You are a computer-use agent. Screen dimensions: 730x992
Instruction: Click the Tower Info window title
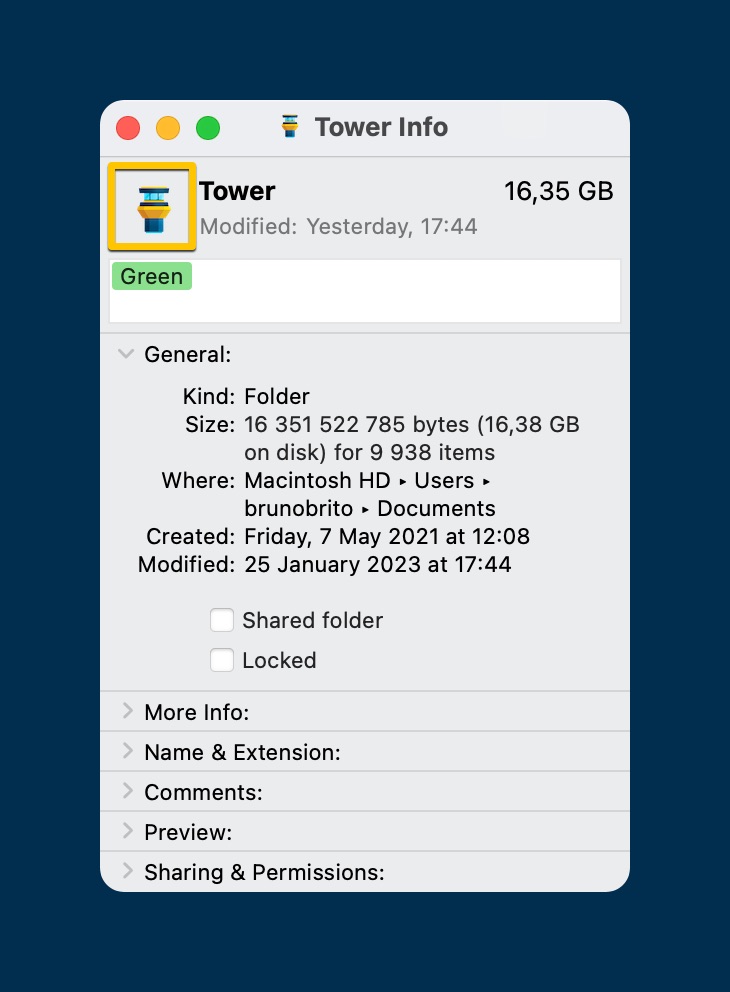pyautogui.click(x=381, y=127)
